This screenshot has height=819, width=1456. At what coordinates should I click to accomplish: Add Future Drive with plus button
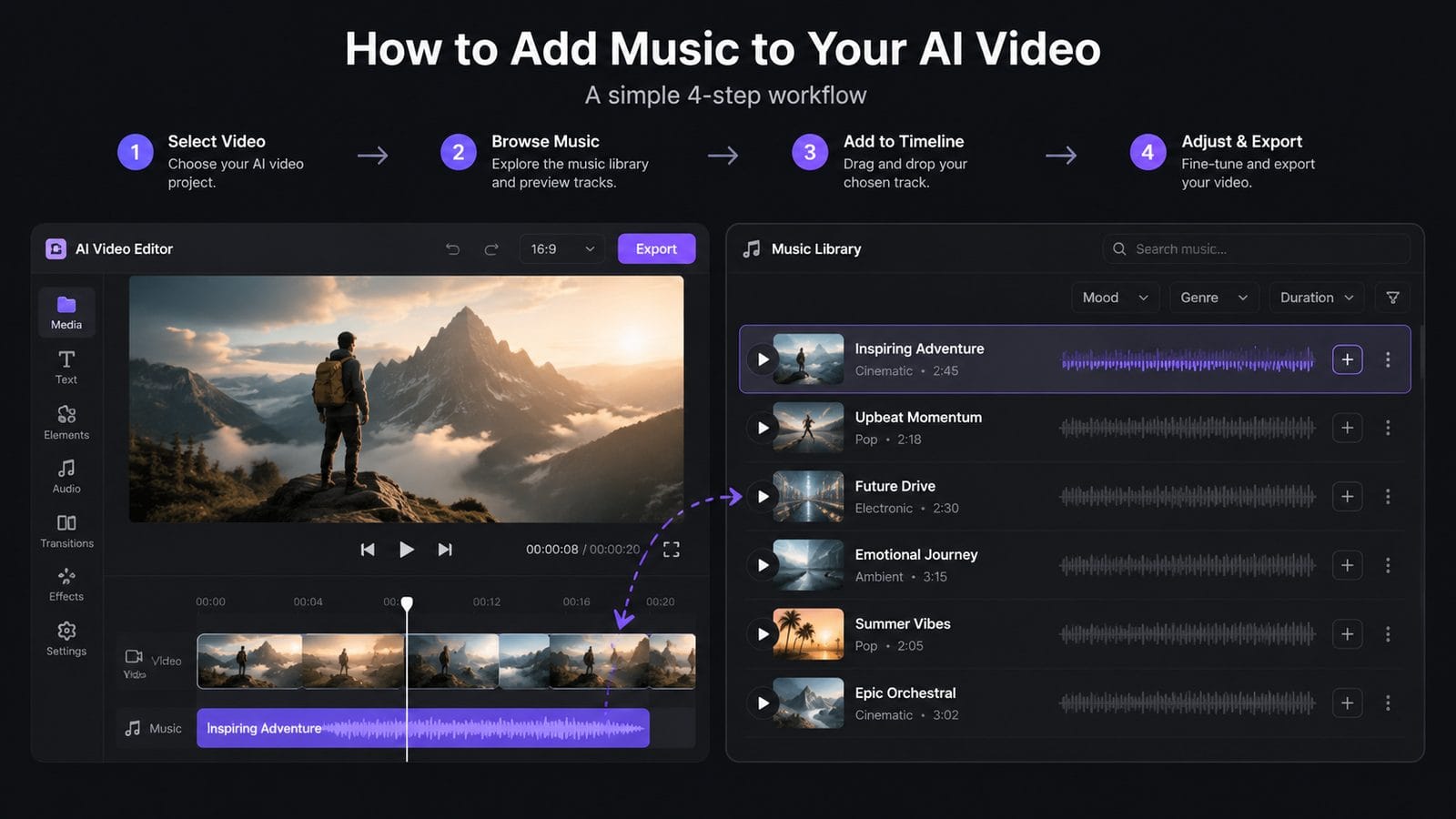coord(1348,497)
